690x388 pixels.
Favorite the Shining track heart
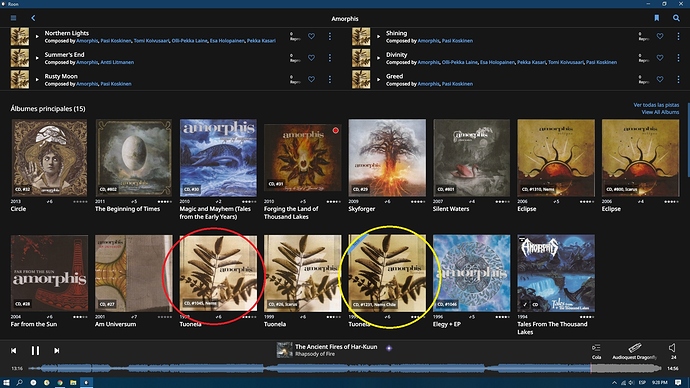[x=660, y=36]
